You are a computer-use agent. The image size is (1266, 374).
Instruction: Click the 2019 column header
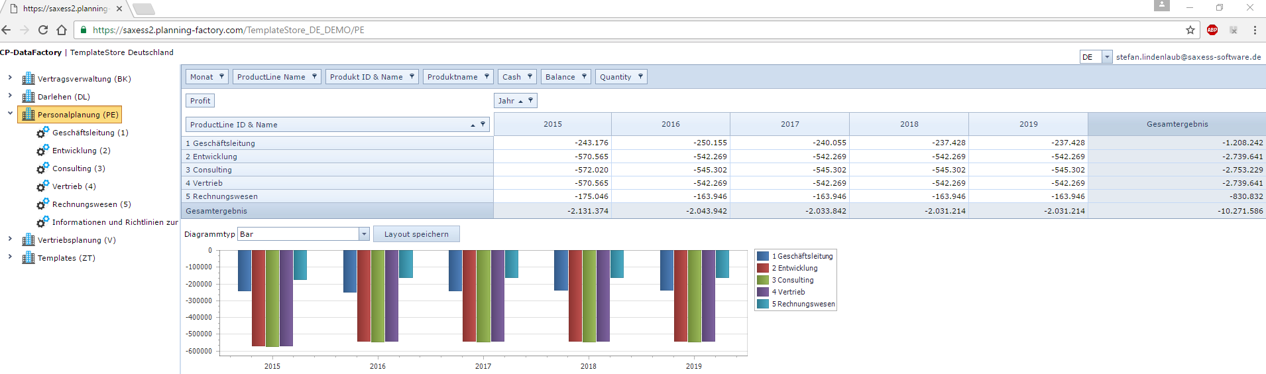[1028, 125]
